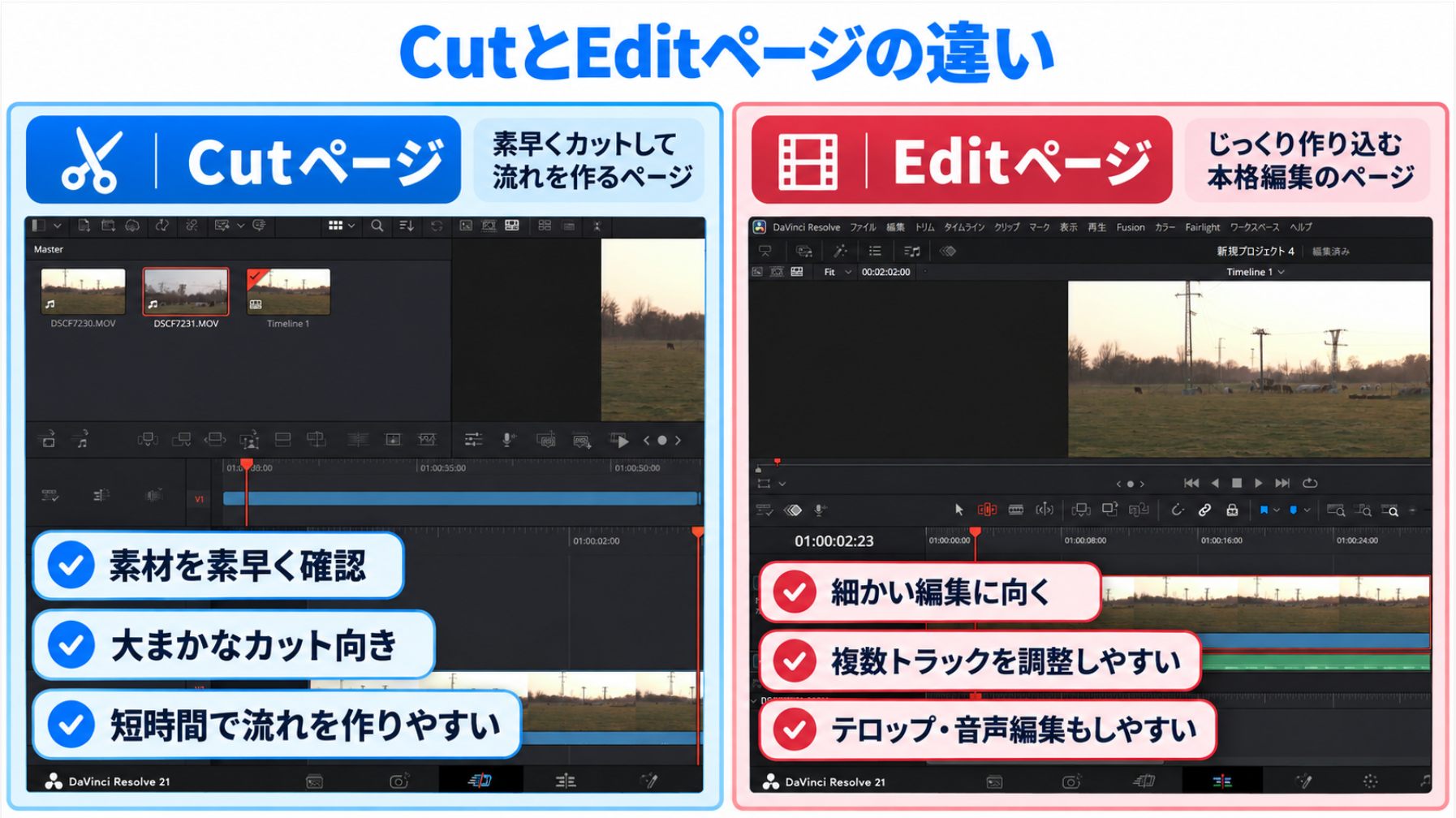1456x818 pixels.
Task: Open the blue marker color dropdown arrow
Action: (1307, 510)
